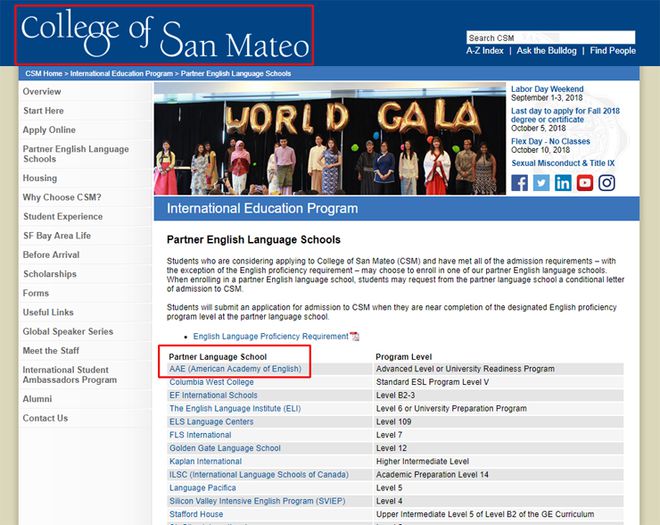
Task: Open the Overview sidebar item
Action: click(42, 91)
